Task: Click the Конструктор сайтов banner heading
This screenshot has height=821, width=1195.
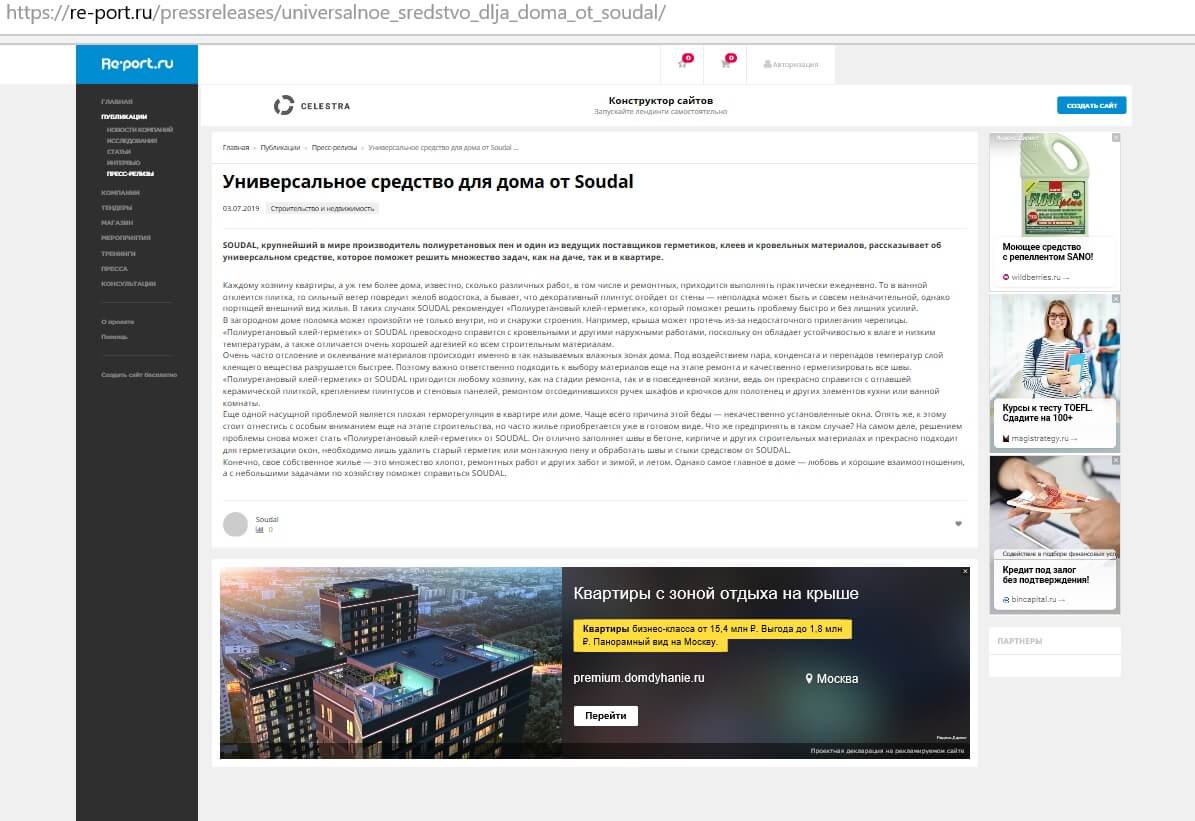Action: [661, 101]
